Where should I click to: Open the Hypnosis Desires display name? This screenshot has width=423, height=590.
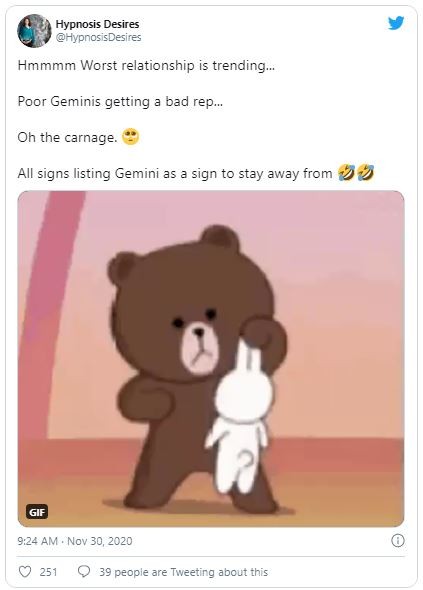(97, 24)
